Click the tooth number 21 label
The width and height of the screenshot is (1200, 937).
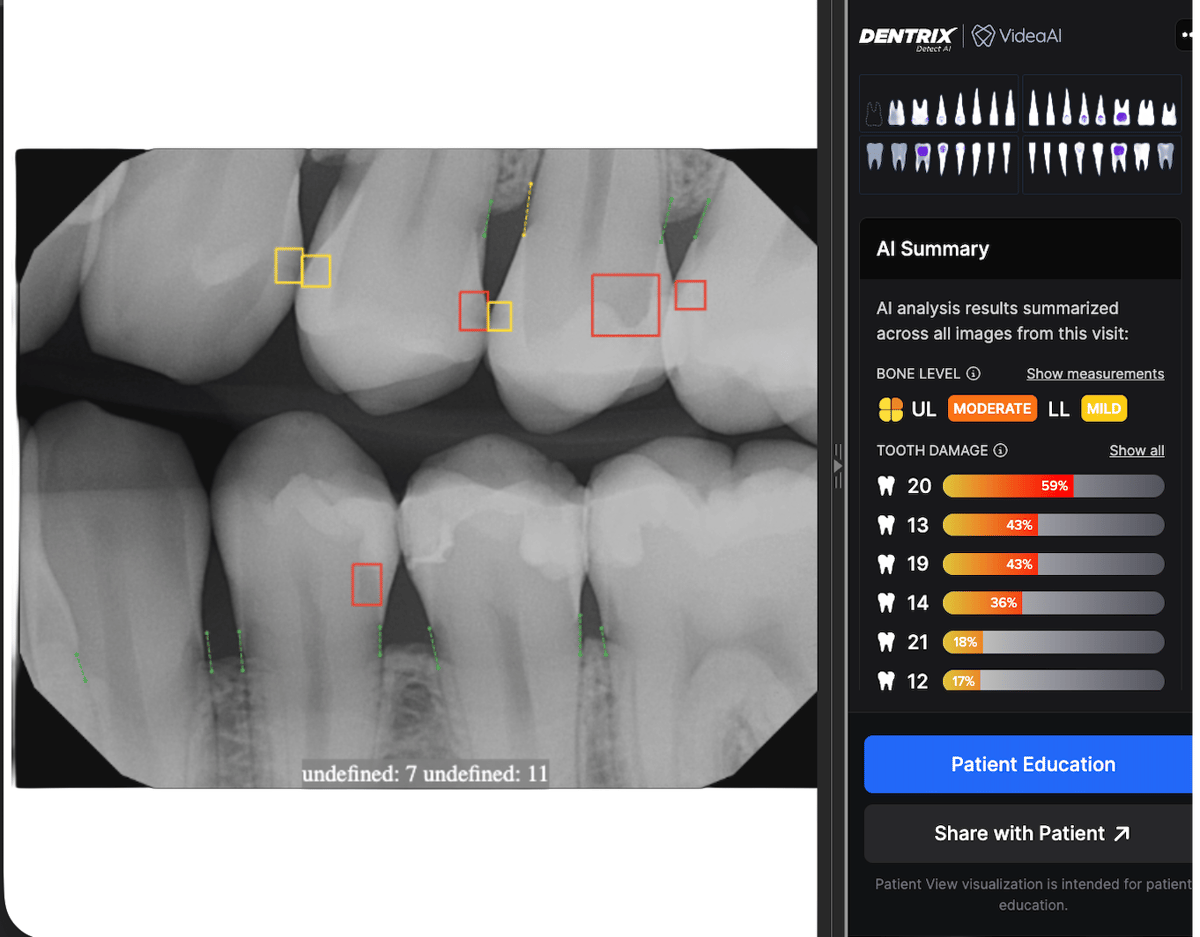918,642
